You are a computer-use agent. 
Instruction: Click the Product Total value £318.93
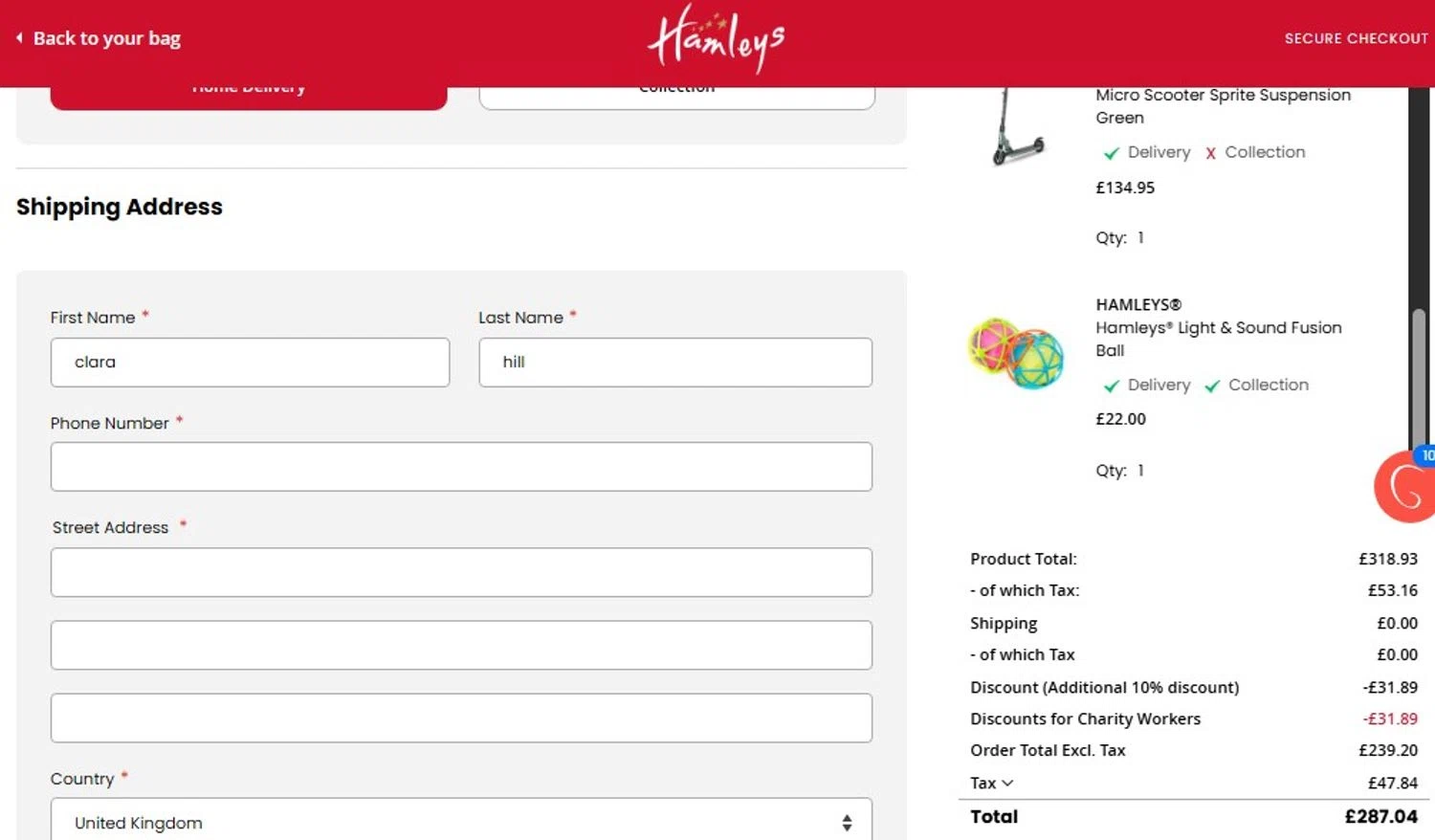[x=1388, y=559]
